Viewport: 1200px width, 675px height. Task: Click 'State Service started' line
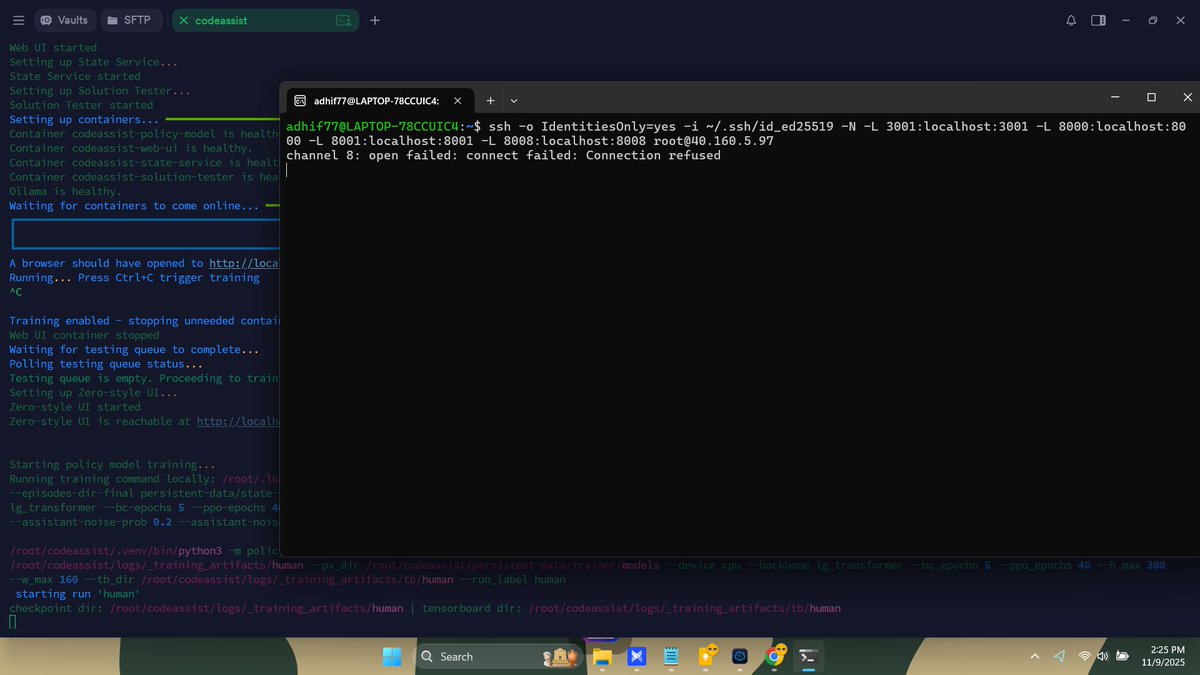click(75, 76)
